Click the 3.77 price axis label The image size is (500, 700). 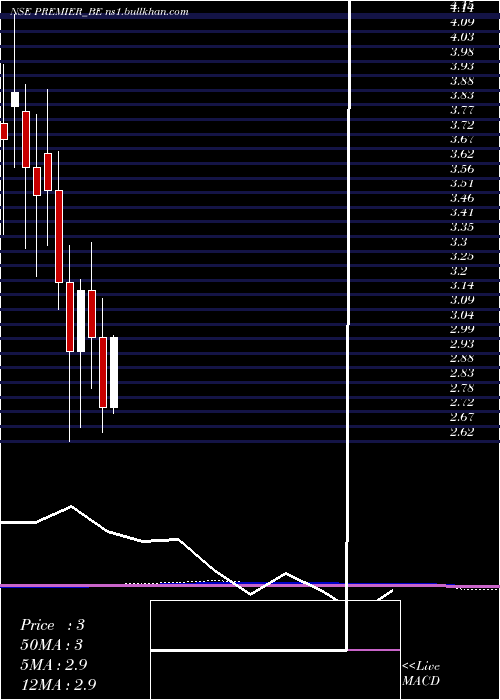click(x=462, y=110)
